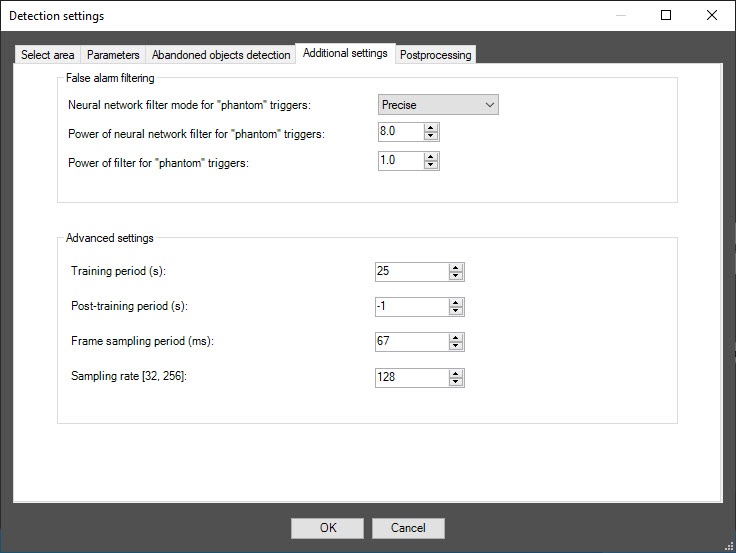
Task: Increase power of neural network filter value
Action: coord(431,128)
